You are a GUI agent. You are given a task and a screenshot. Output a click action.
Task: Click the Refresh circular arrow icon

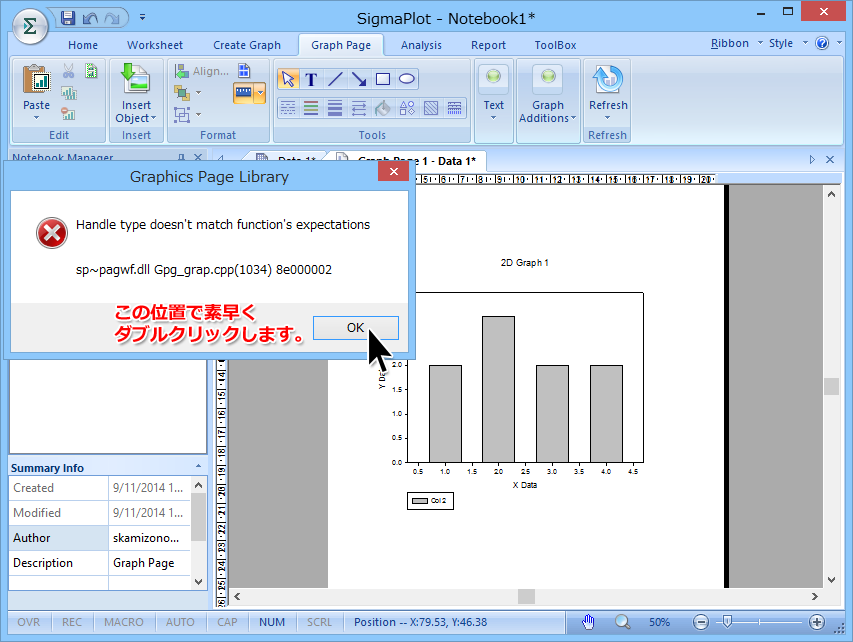click(x=608, y=79)
